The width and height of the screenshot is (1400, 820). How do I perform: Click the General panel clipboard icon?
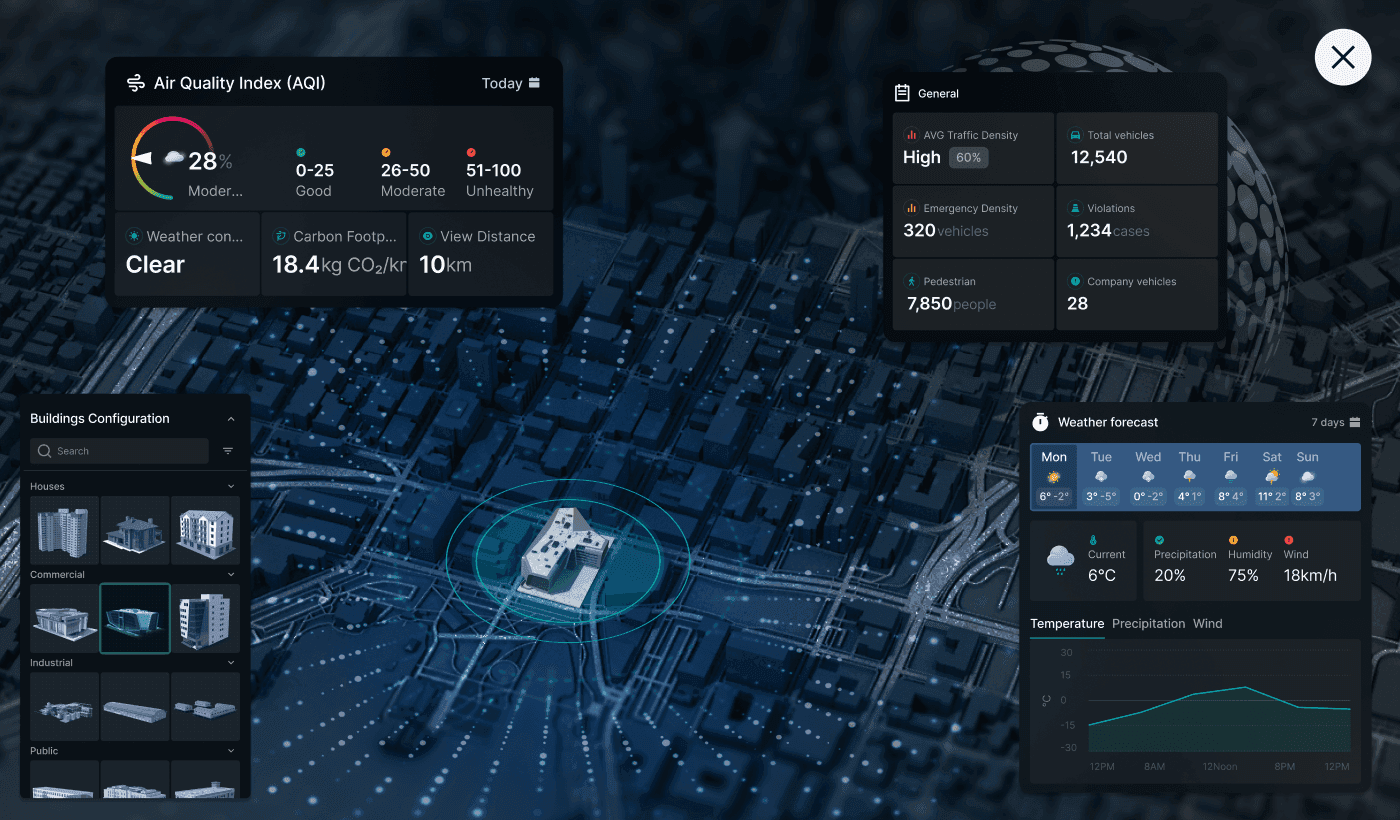[901, 93]
